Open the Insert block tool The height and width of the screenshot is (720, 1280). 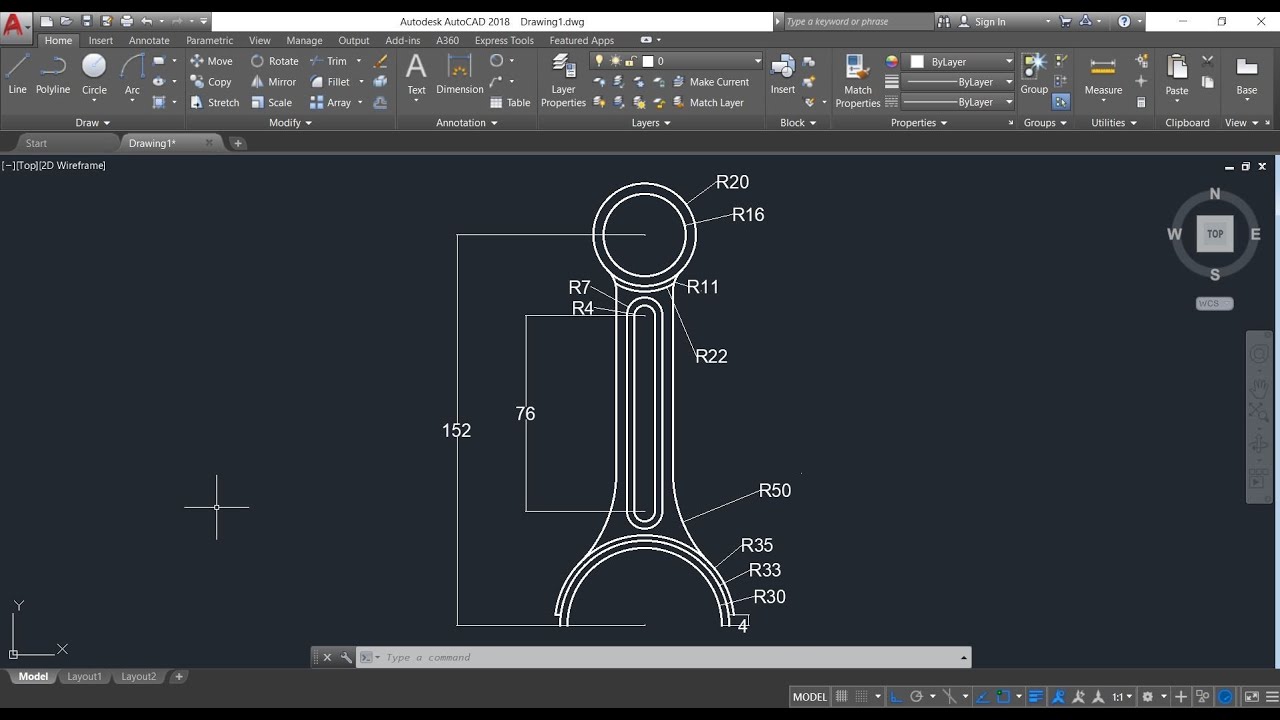click(782, 75)
